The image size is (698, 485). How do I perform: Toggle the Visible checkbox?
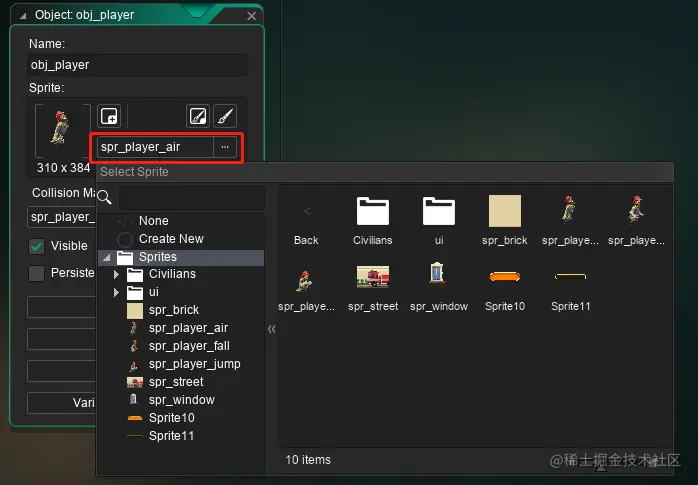(37, 246)
